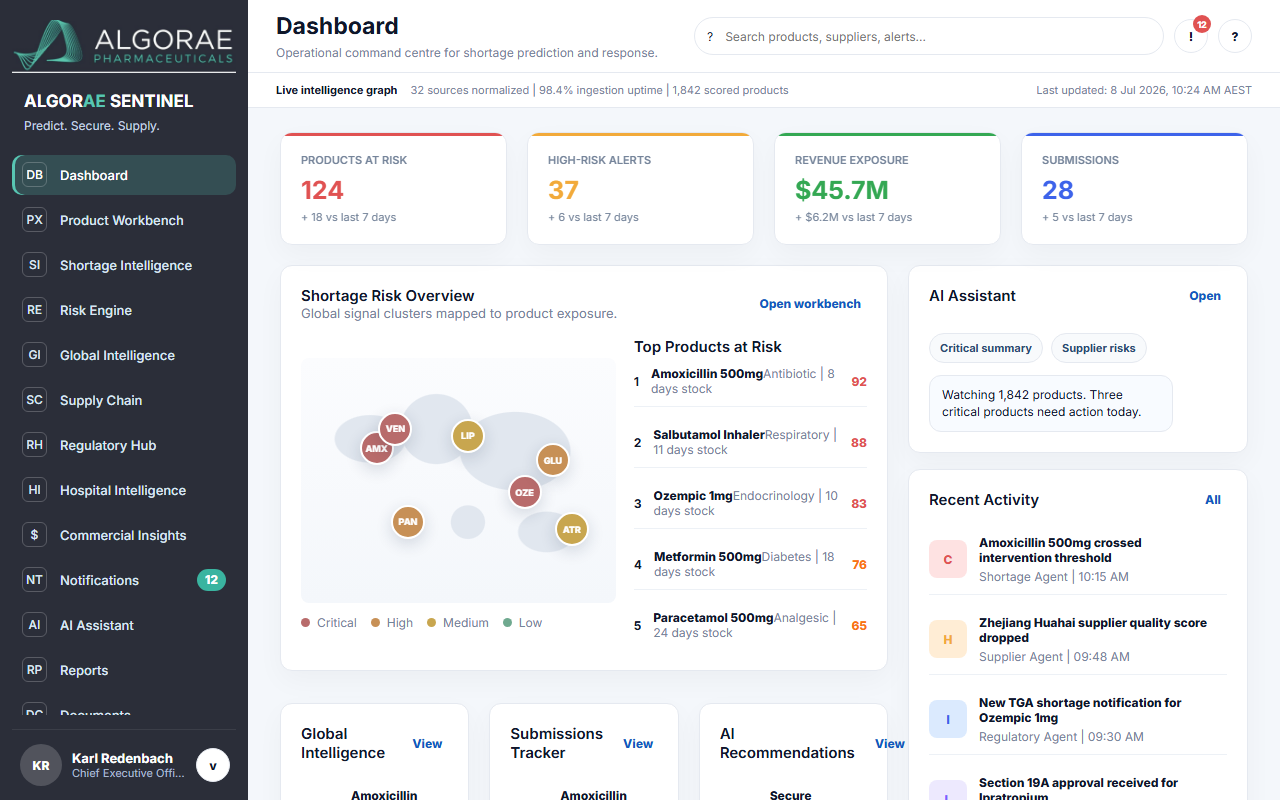Click the dollar Commercial Insights icon

tap(35, 535)
